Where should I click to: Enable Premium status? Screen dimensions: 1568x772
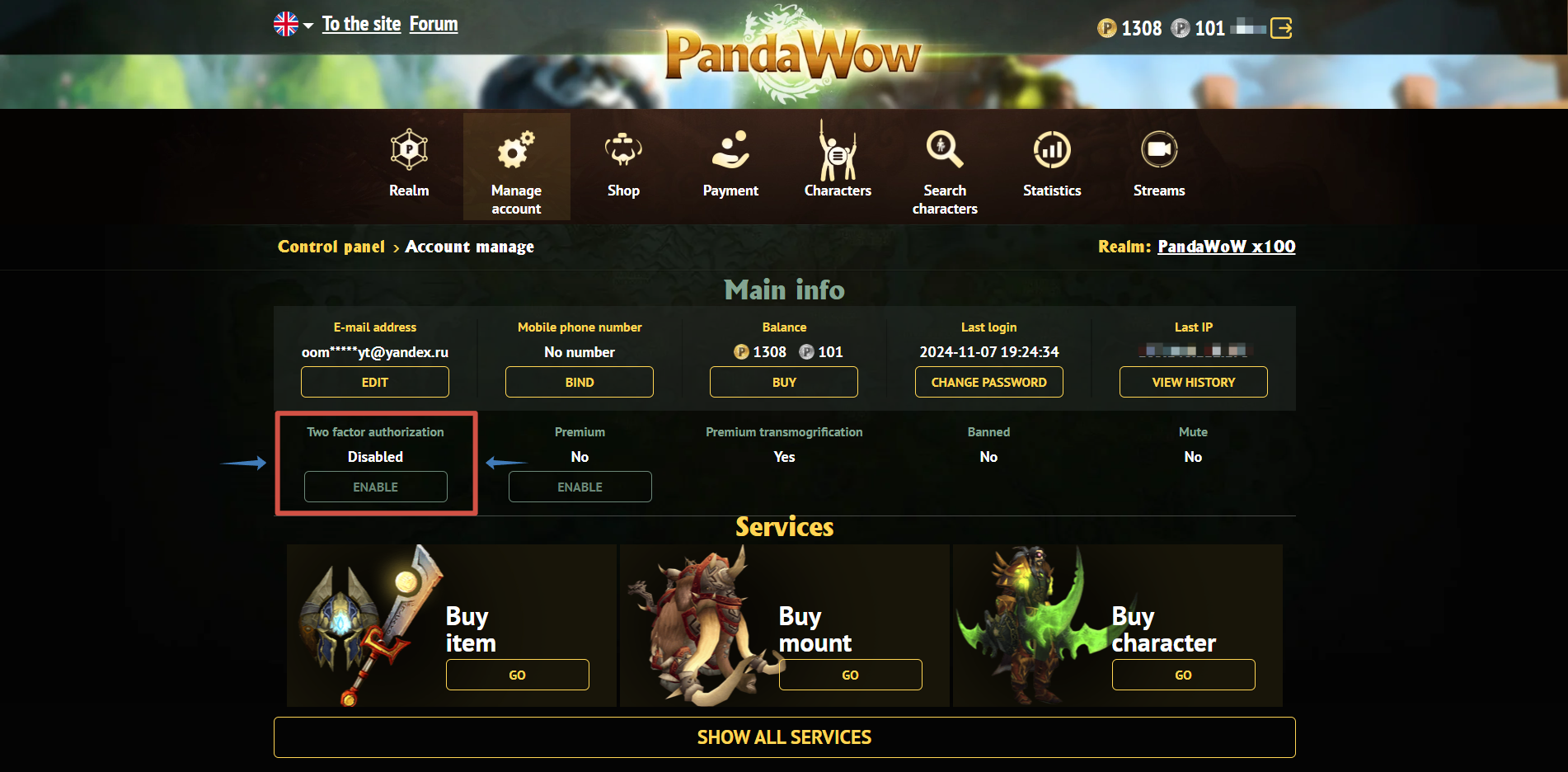point(580,487)
